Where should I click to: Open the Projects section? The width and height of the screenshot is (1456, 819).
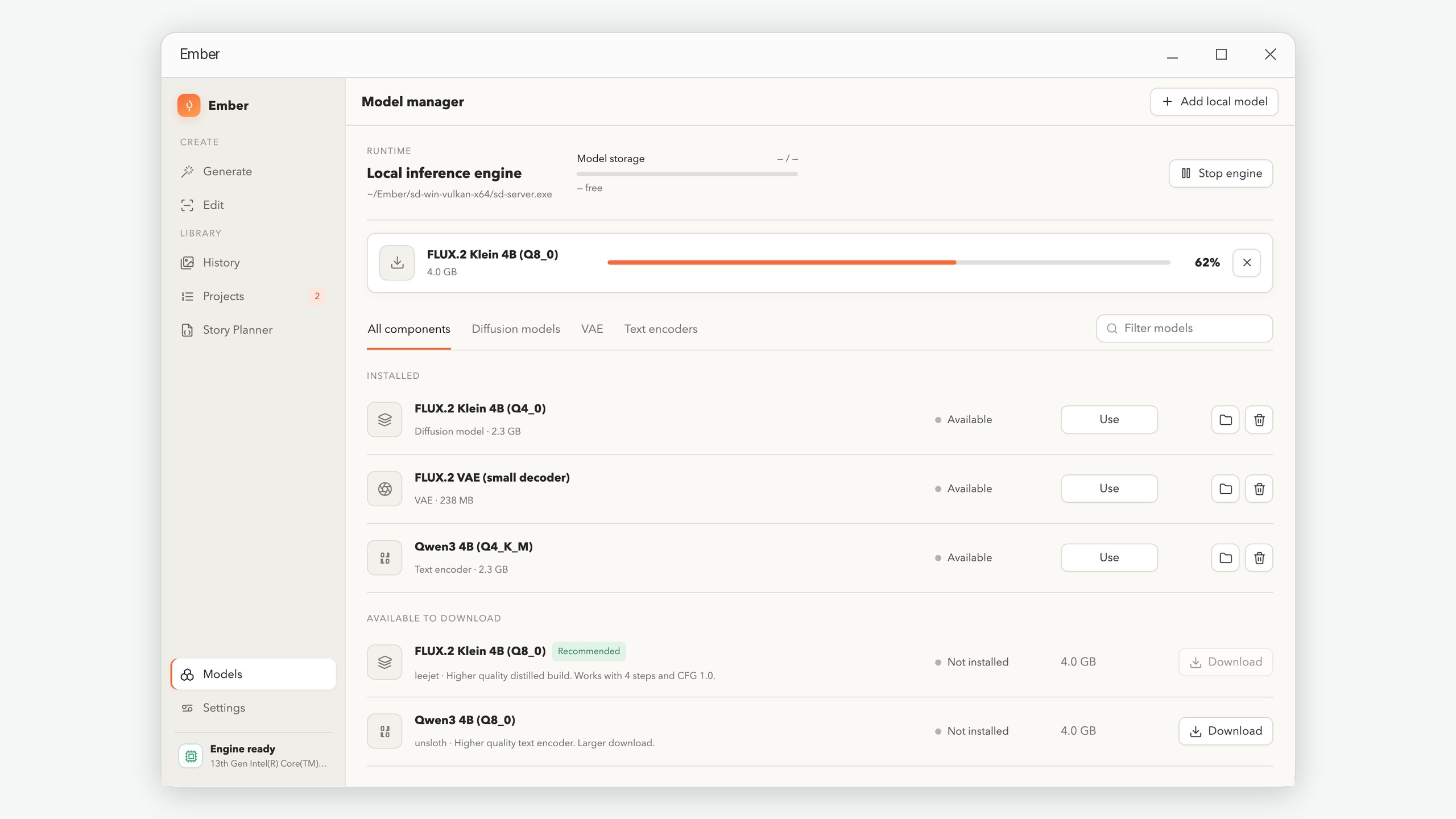pos(253,296)
